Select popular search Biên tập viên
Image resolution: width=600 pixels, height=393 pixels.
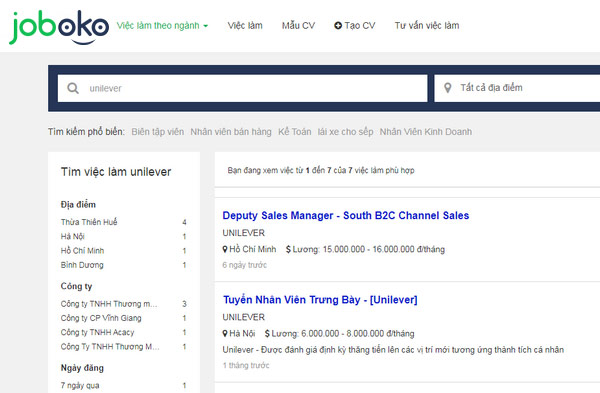tap(158, 132)
